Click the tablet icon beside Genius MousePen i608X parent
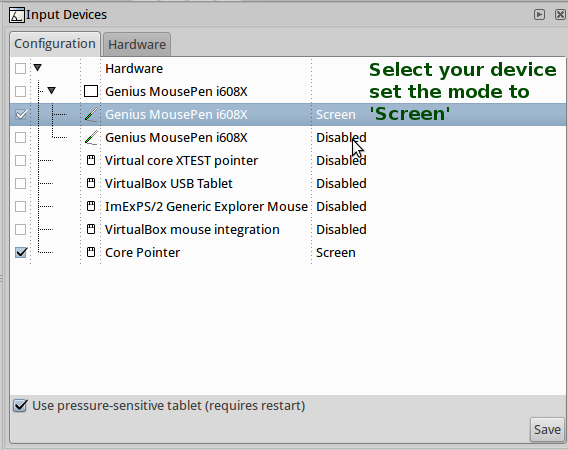Viewport: 568px width, 450px height. tap(91, 91)
